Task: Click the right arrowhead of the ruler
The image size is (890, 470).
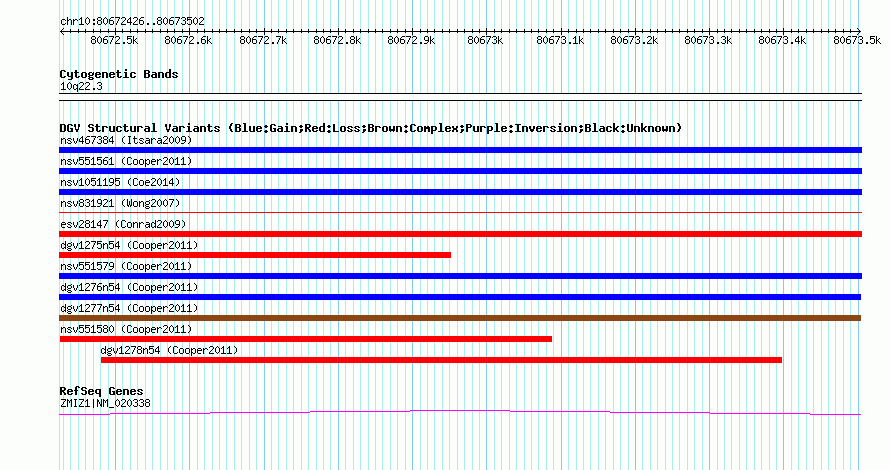Action: (x=859, y=31)
